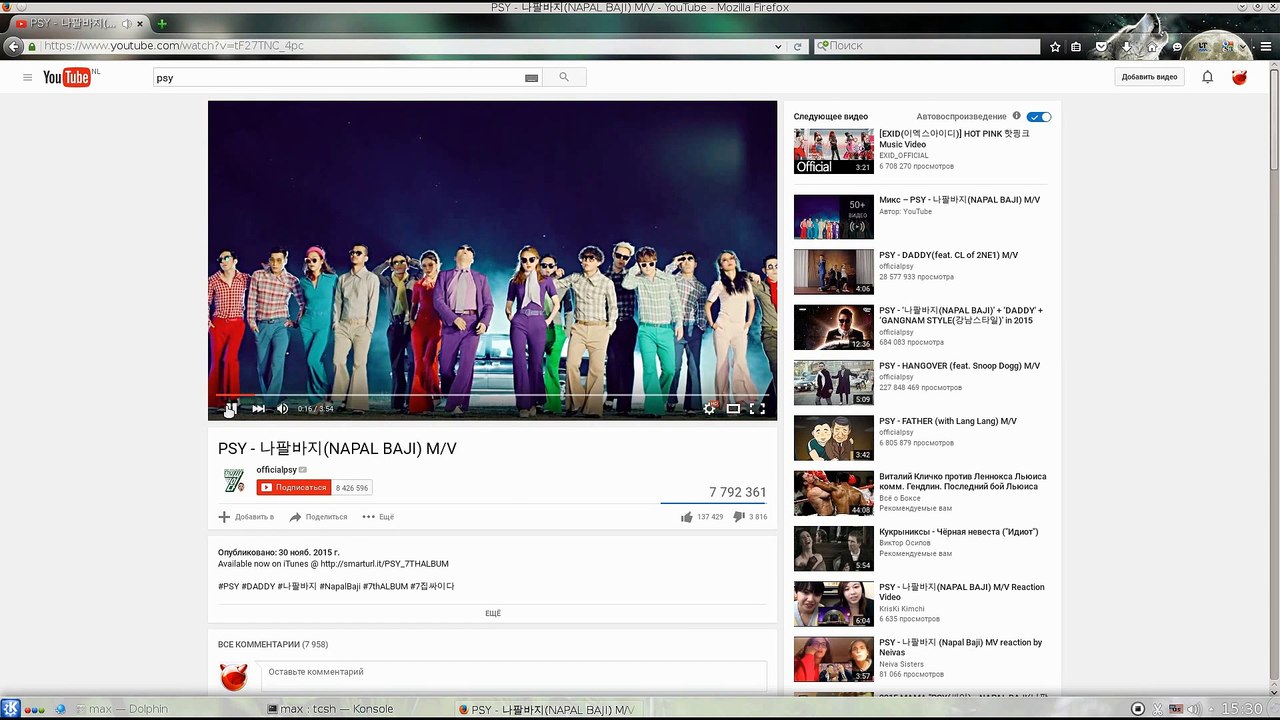This screenshot has width=1280, height=720.
Task: Open the YouTube guide hamburger menu
Action: tap(28, 77)
